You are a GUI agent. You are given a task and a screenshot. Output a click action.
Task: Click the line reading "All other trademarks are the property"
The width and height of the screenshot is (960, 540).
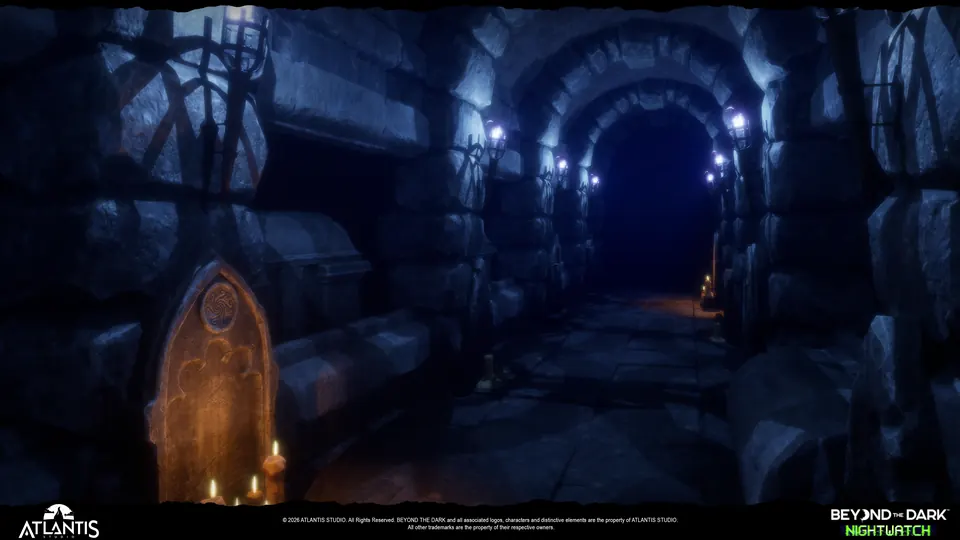click(481, 527)
